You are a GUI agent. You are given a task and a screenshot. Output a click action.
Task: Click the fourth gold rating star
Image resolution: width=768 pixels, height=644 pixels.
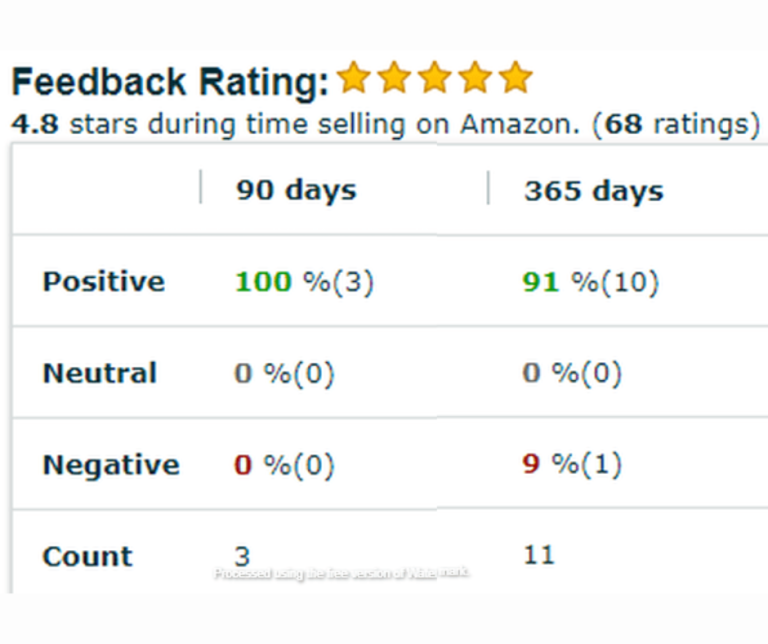click(474, 78)
